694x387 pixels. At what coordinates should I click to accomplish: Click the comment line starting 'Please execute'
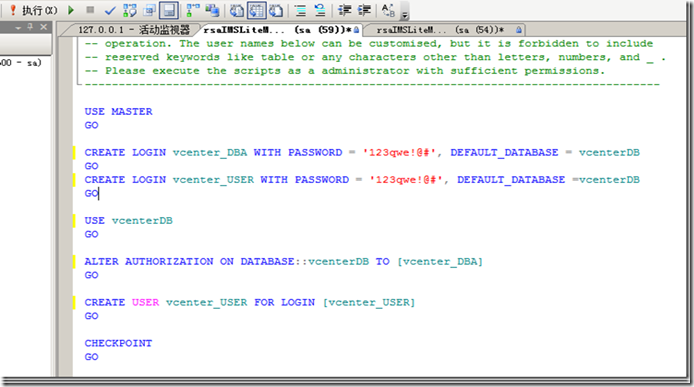pyautogui.click(x=344, y=71)
